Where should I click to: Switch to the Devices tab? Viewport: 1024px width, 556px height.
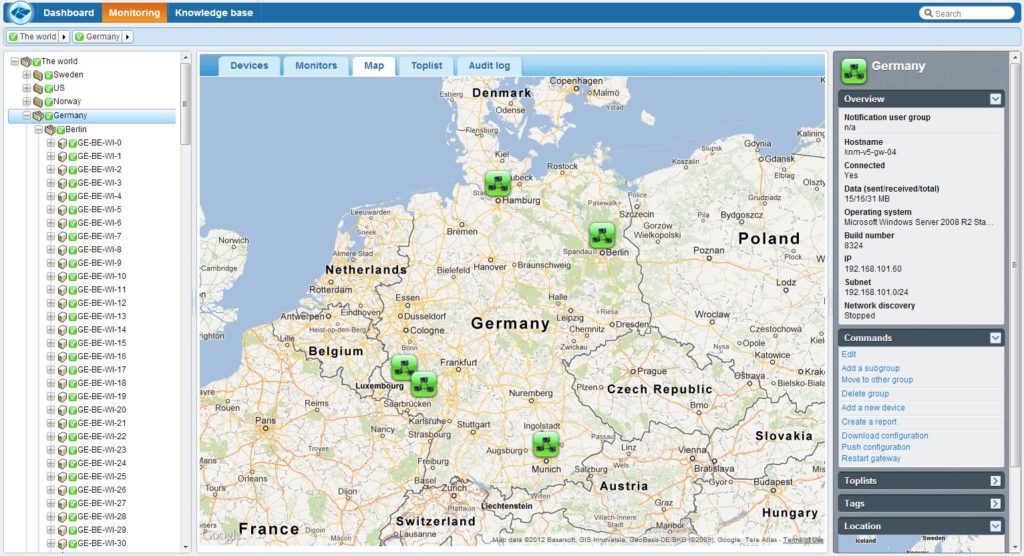pyautogui.click(x=249, y=66)
